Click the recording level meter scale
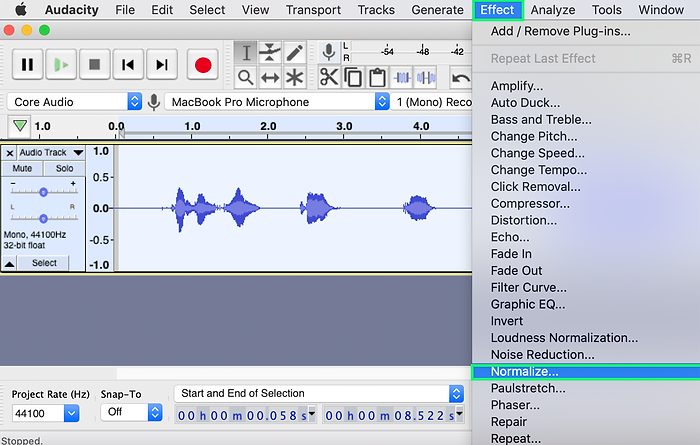Viewport: 700px width, 445px height. 411,51
